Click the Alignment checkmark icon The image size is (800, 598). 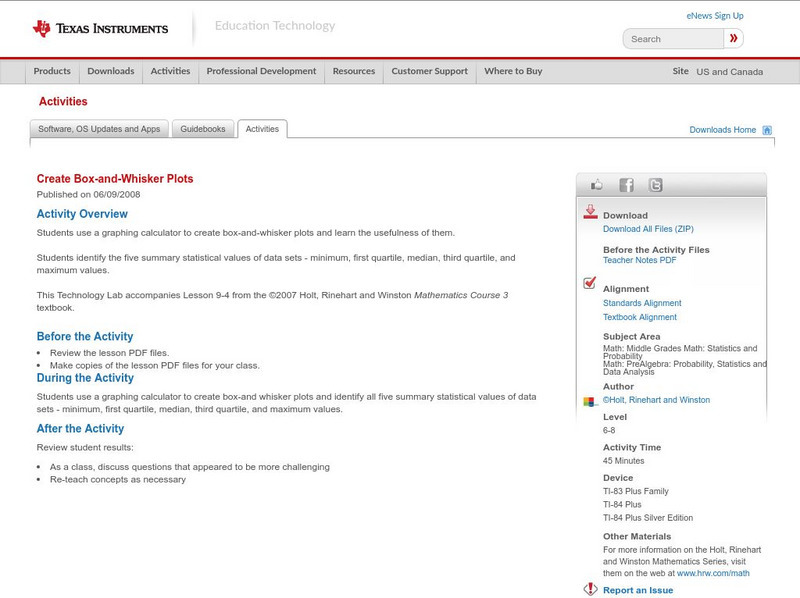click(590, 283)
